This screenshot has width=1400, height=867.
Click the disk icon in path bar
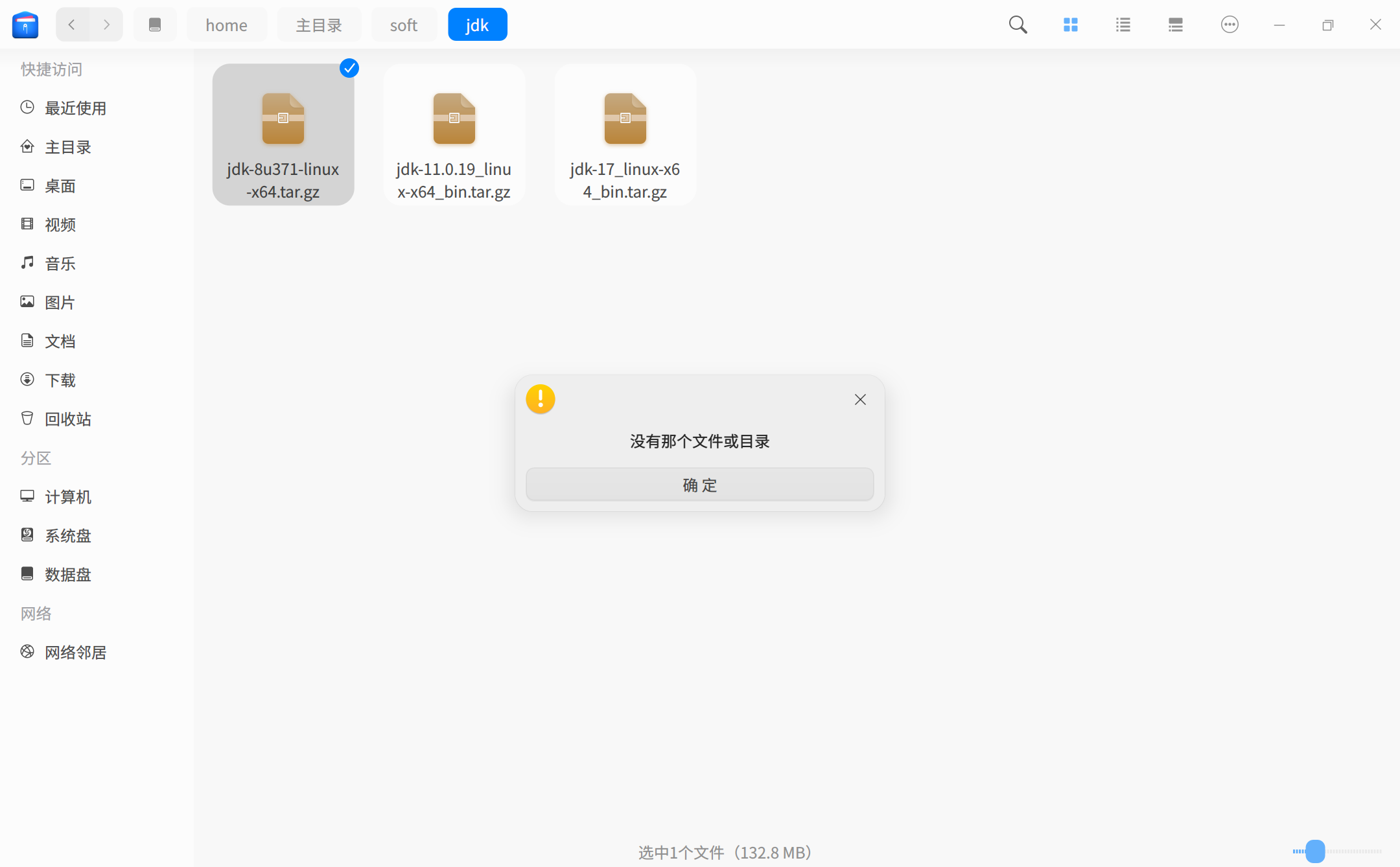[x=155, y=25]
